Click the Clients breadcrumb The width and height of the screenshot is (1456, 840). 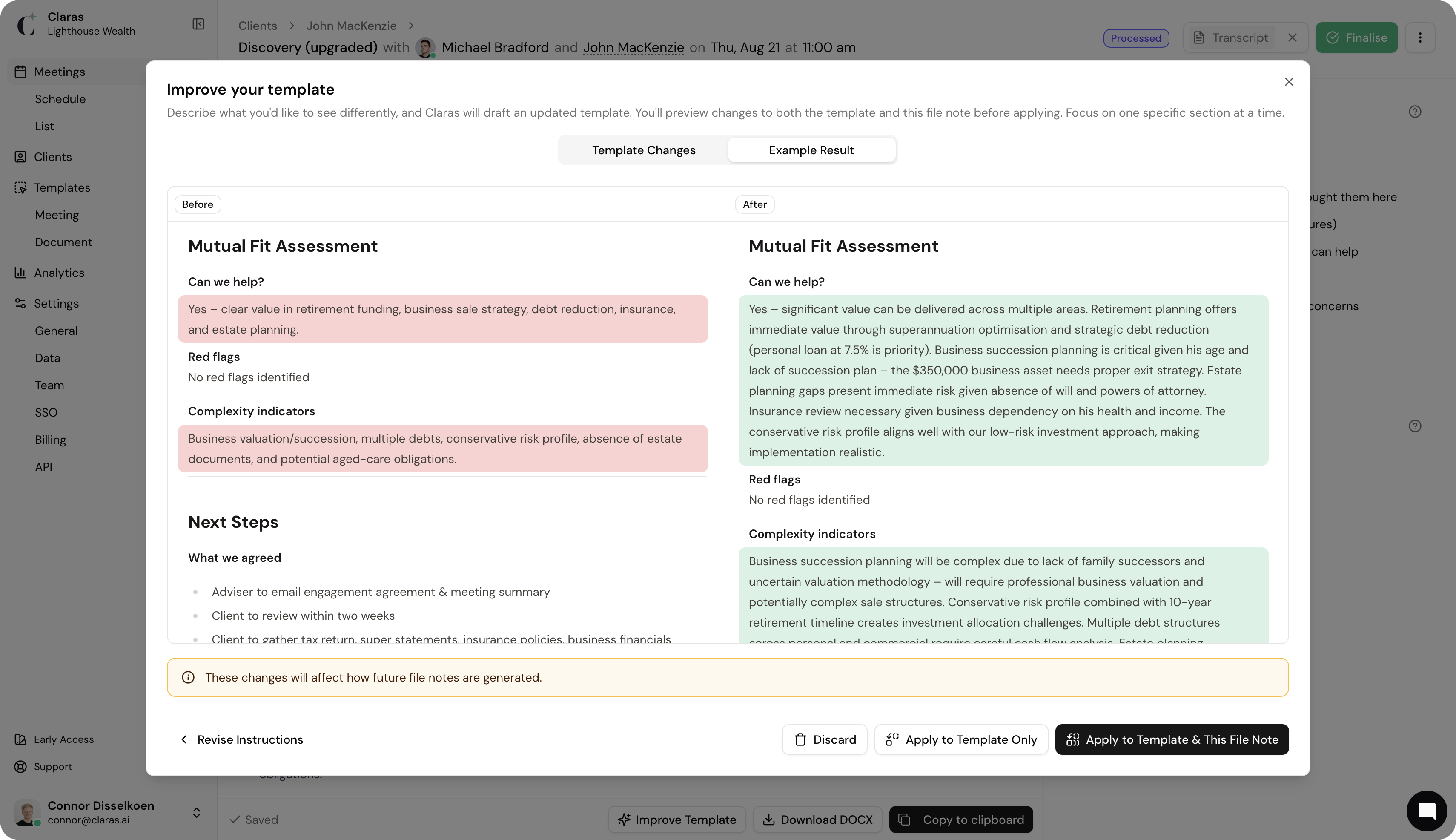(257, 26)
